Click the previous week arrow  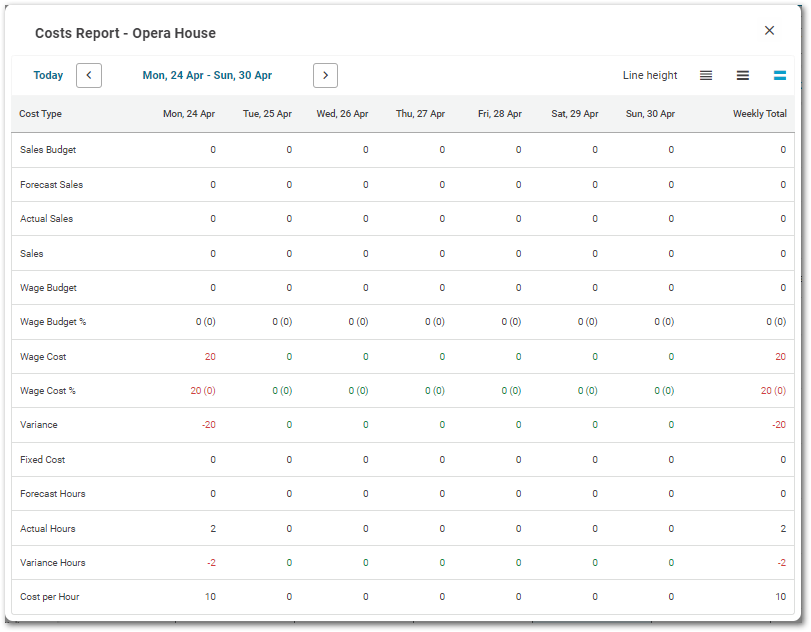tap(88, 75)
